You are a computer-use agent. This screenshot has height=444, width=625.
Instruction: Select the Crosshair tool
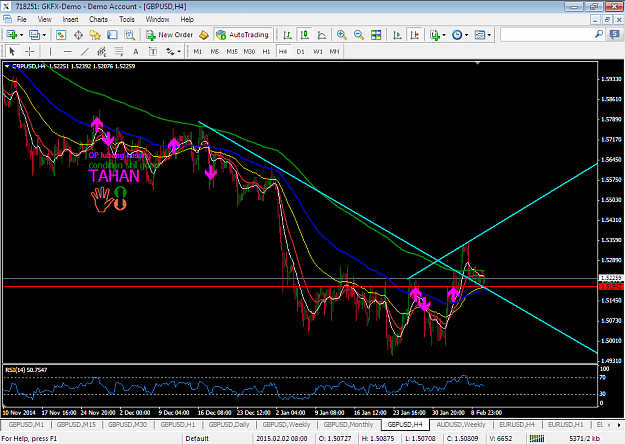(29, 51)
